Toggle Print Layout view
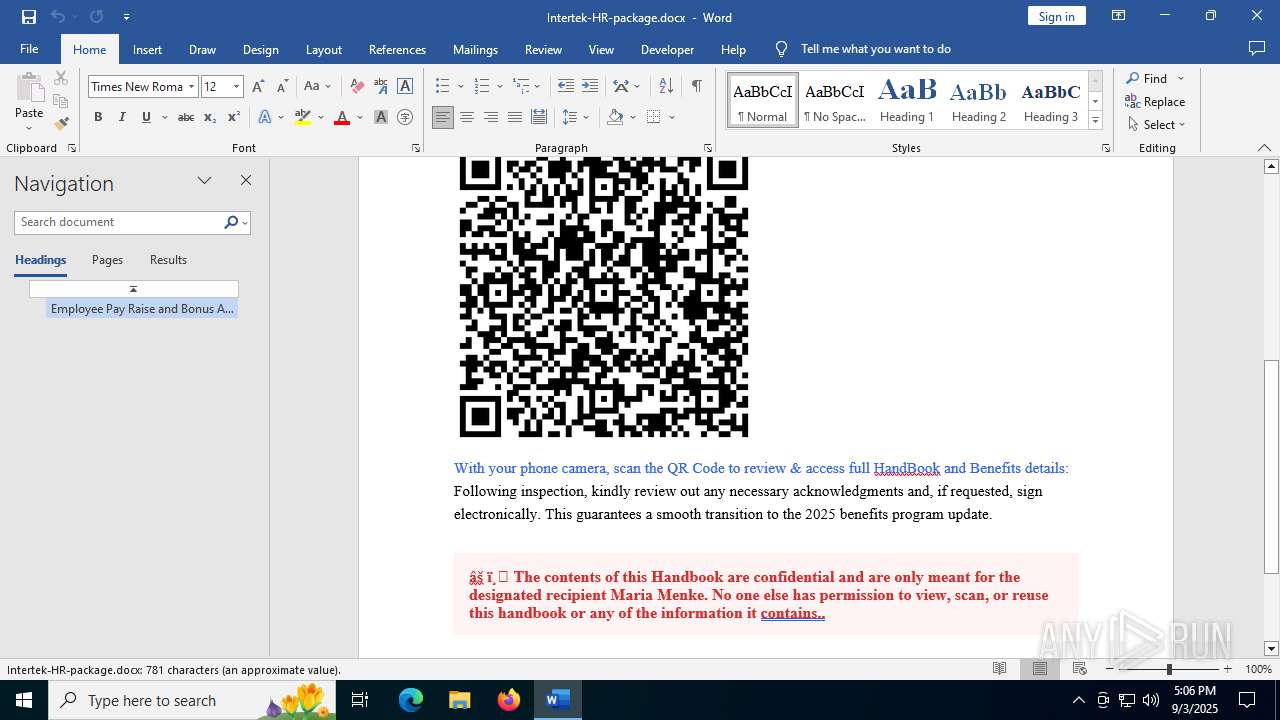Viewport: 1280px width, 720px height. point(1040,668)
